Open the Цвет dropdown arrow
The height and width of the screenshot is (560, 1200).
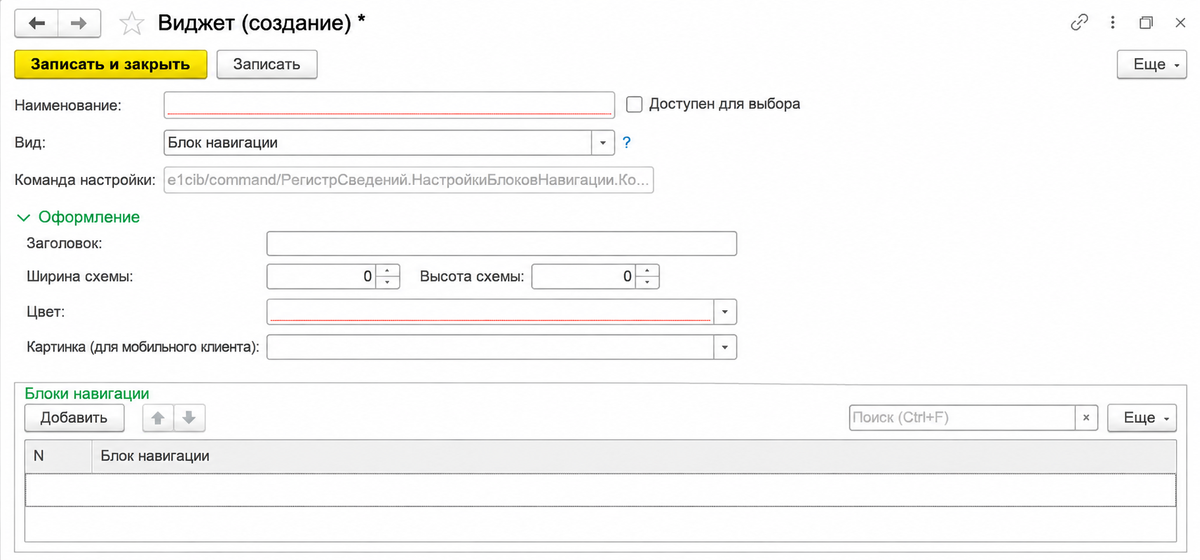(x=725, y=313)
